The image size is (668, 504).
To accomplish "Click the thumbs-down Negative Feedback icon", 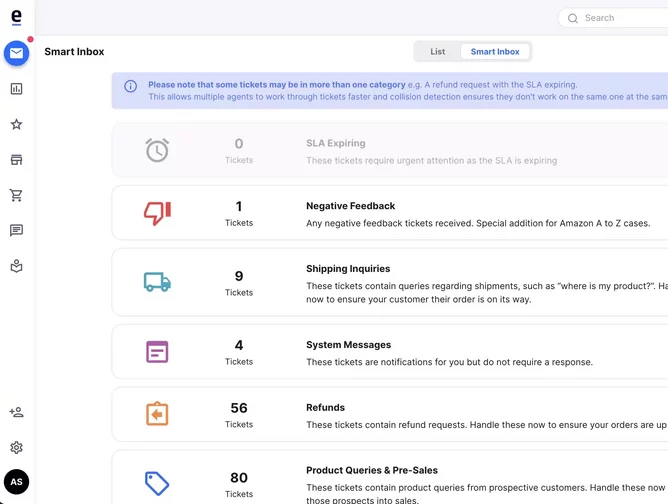I will coord(157,213).
